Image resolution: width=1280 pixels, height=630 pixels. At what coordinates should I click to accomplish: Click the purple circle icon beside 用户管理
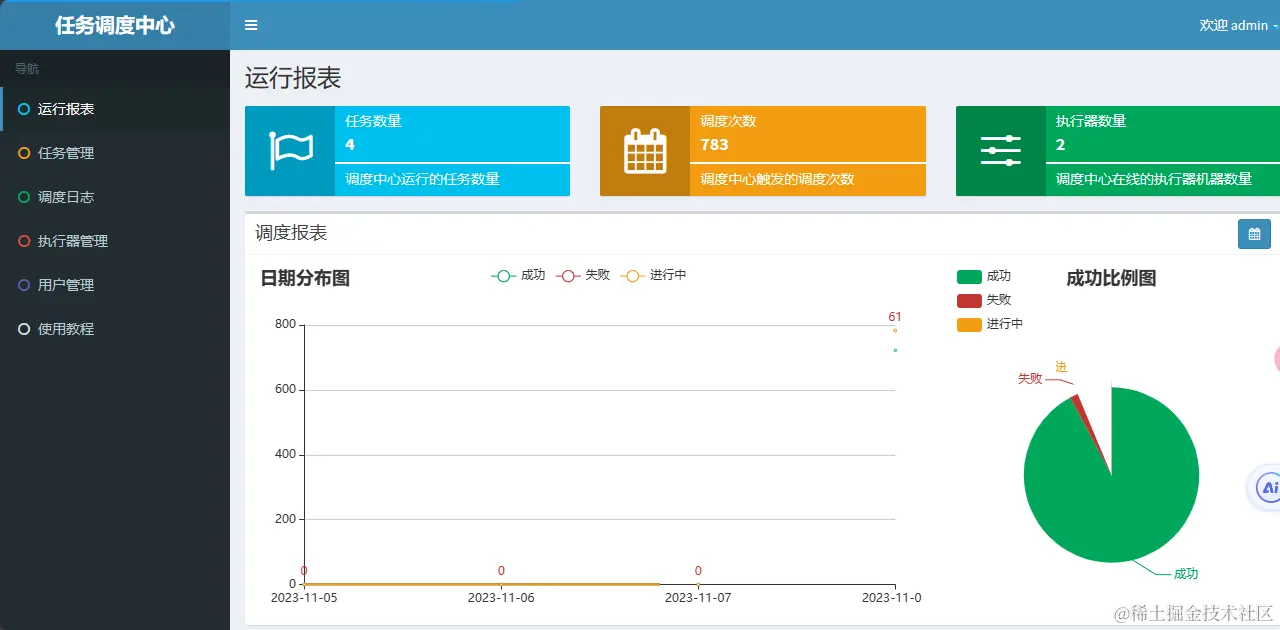24,285
